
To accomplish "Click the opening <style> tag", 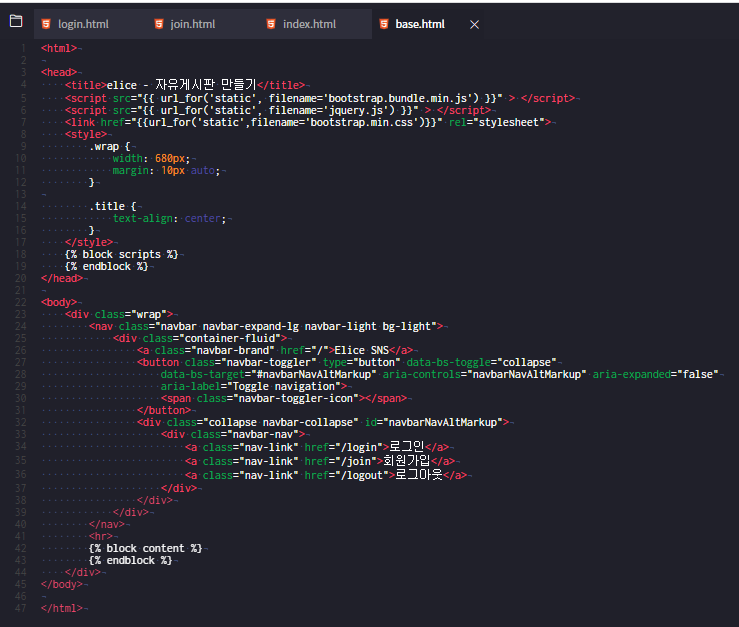I will coord(86,134).
